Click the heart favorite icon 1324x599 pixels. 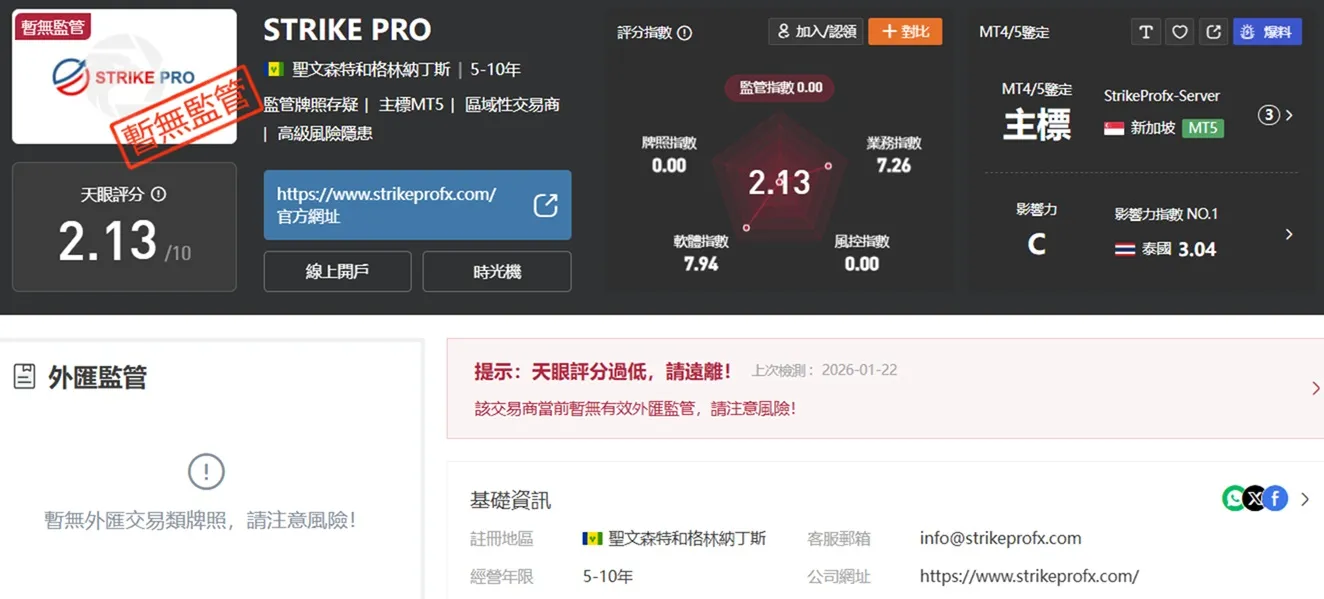click(x=1180, y=32)
